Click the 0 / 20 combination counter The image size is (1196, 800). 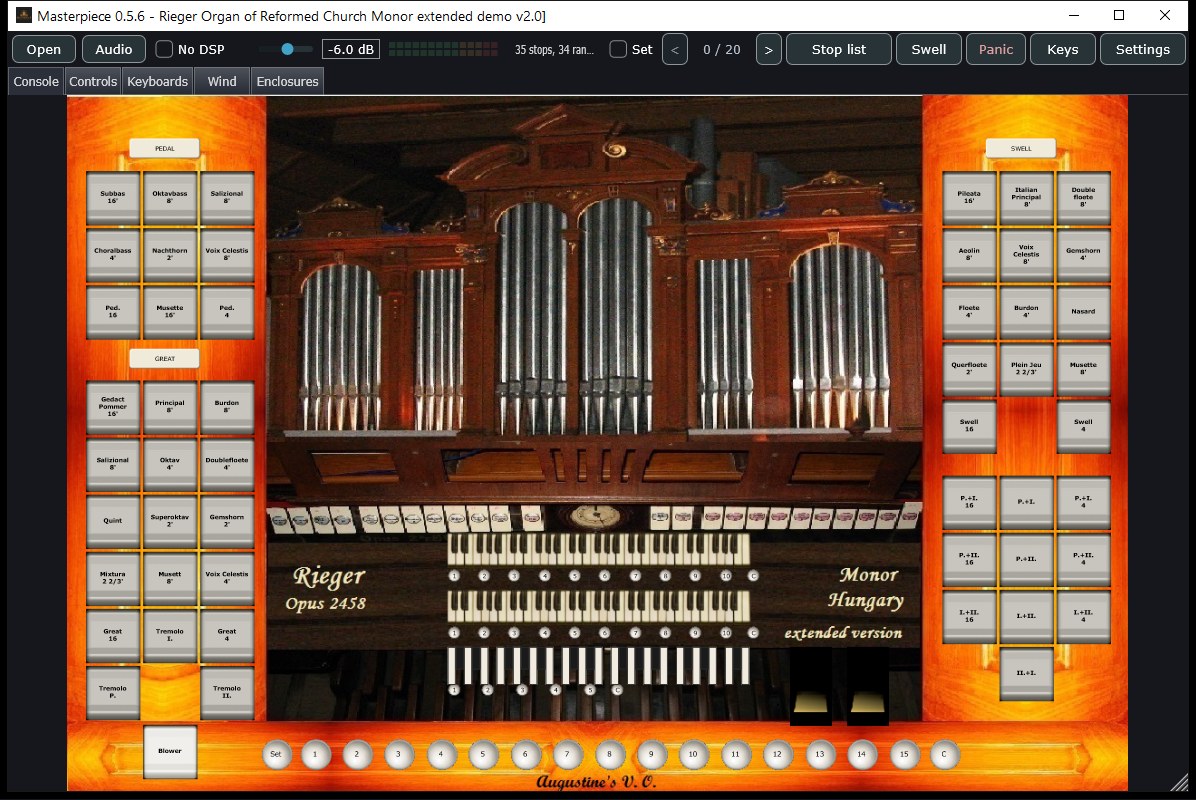(x=722, y=50)
